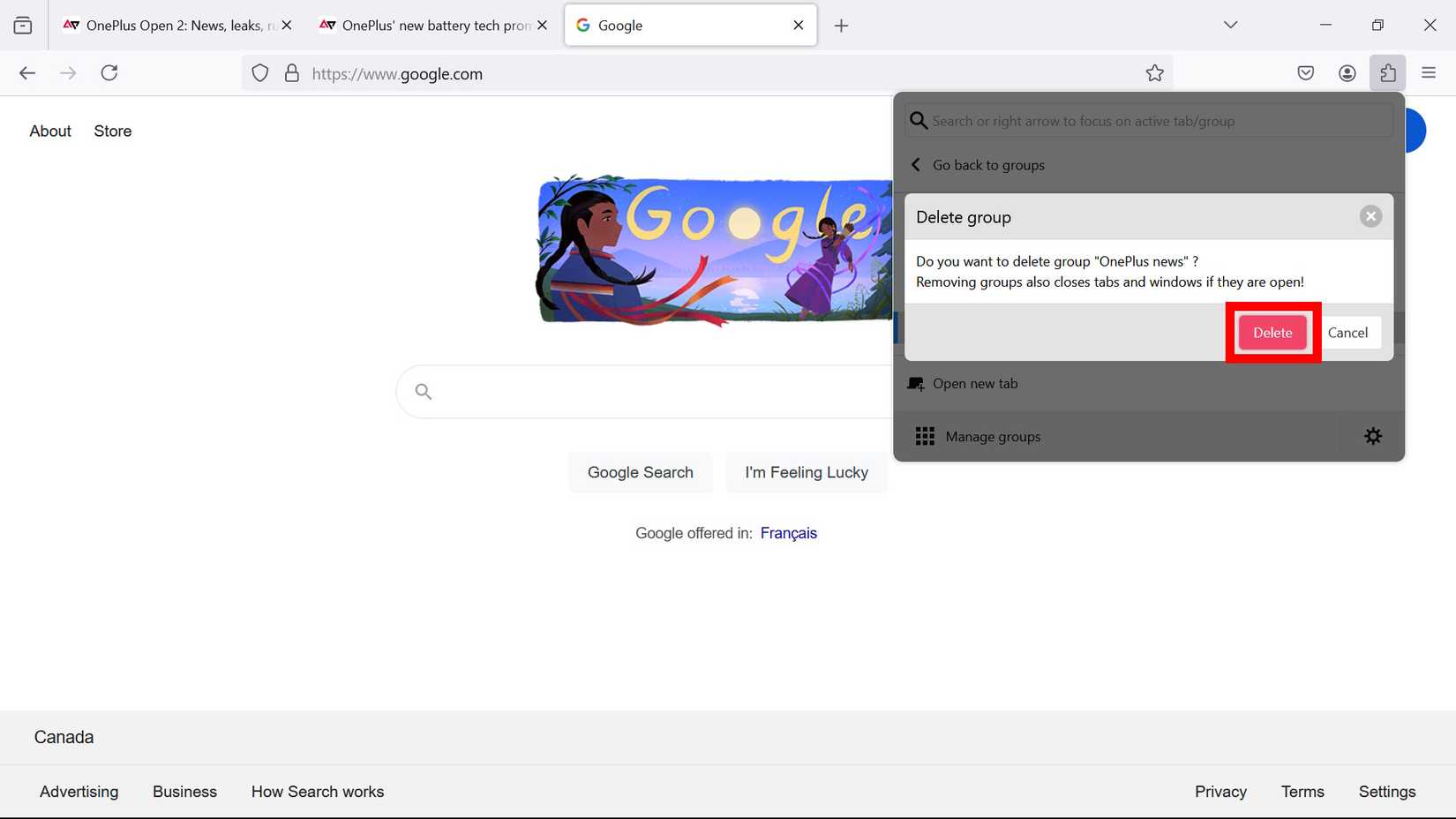1456x819 pixels.
Task: Click the tracking protection shield icon
Action: (259, 73)
